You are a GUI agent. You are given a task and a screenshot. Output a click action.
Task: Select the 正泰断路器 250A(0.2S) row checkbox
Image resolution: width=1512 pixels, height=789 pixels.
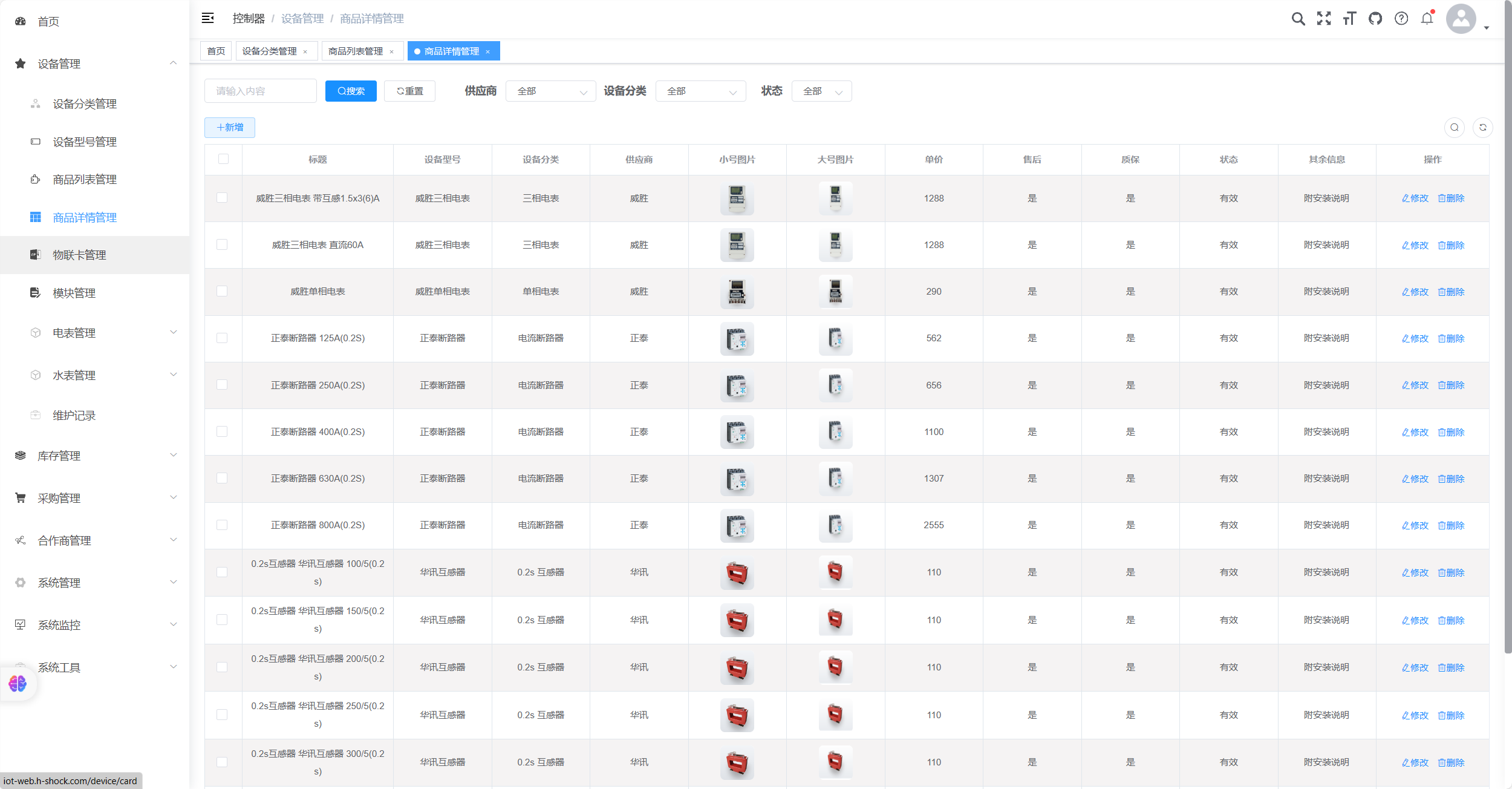(x=222, y=385)
